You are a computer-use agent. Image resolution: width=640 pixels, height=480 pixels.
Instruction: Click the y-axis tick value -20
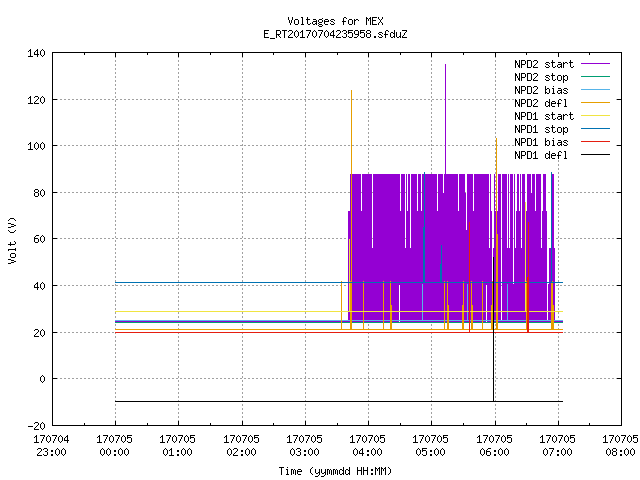[36, 426]
